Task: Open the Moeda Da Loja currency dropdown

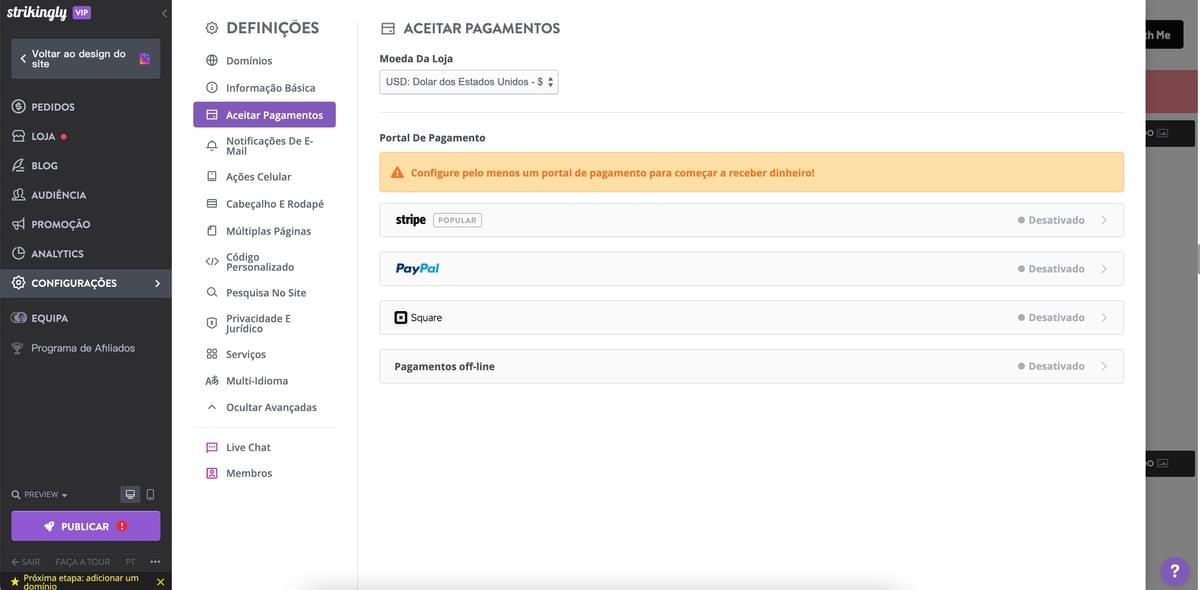Action: click(x=469, y=82)
